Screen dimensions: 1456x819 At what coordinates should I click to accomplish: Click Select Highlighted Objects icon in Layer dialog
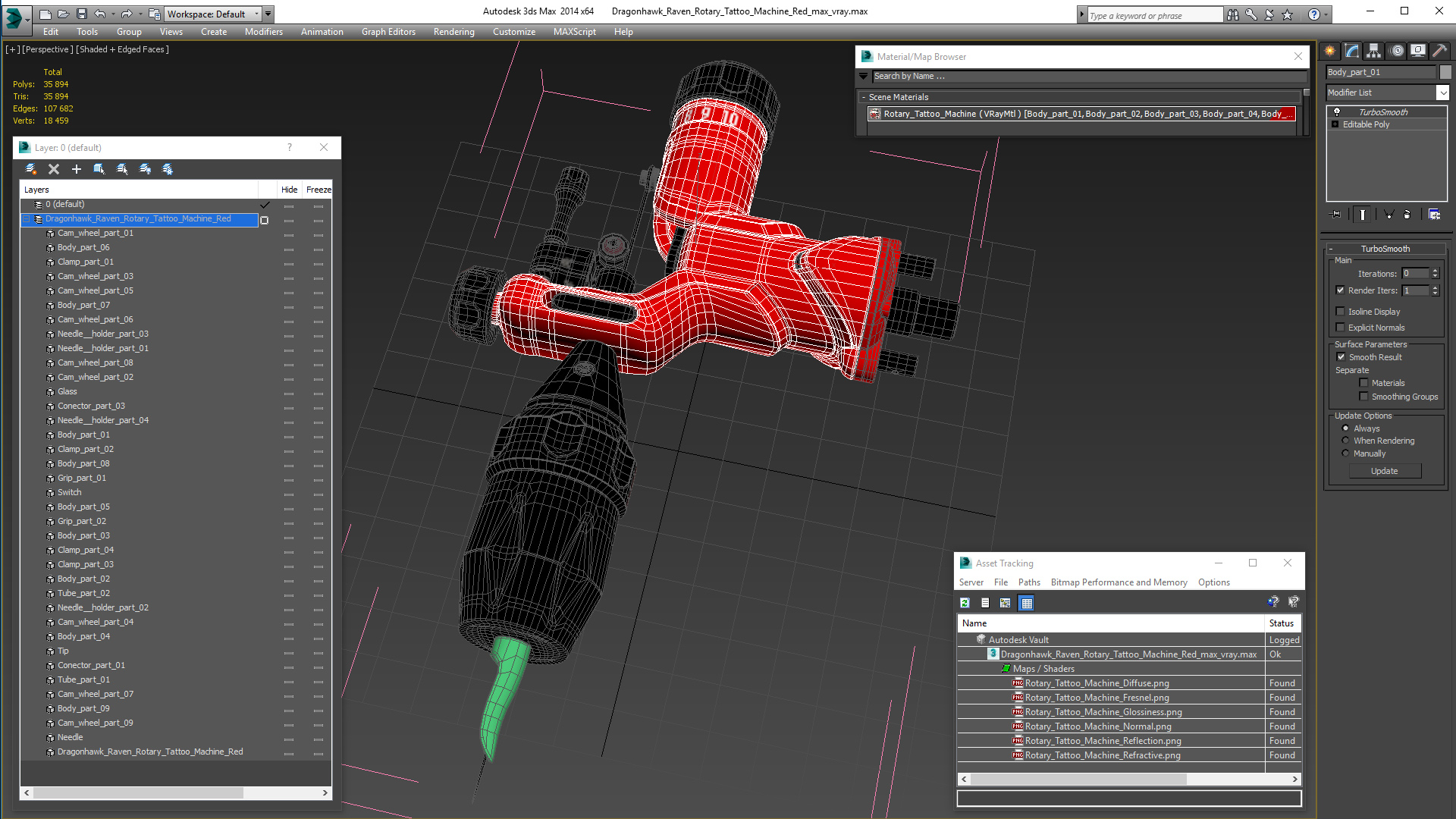(99, 169)
